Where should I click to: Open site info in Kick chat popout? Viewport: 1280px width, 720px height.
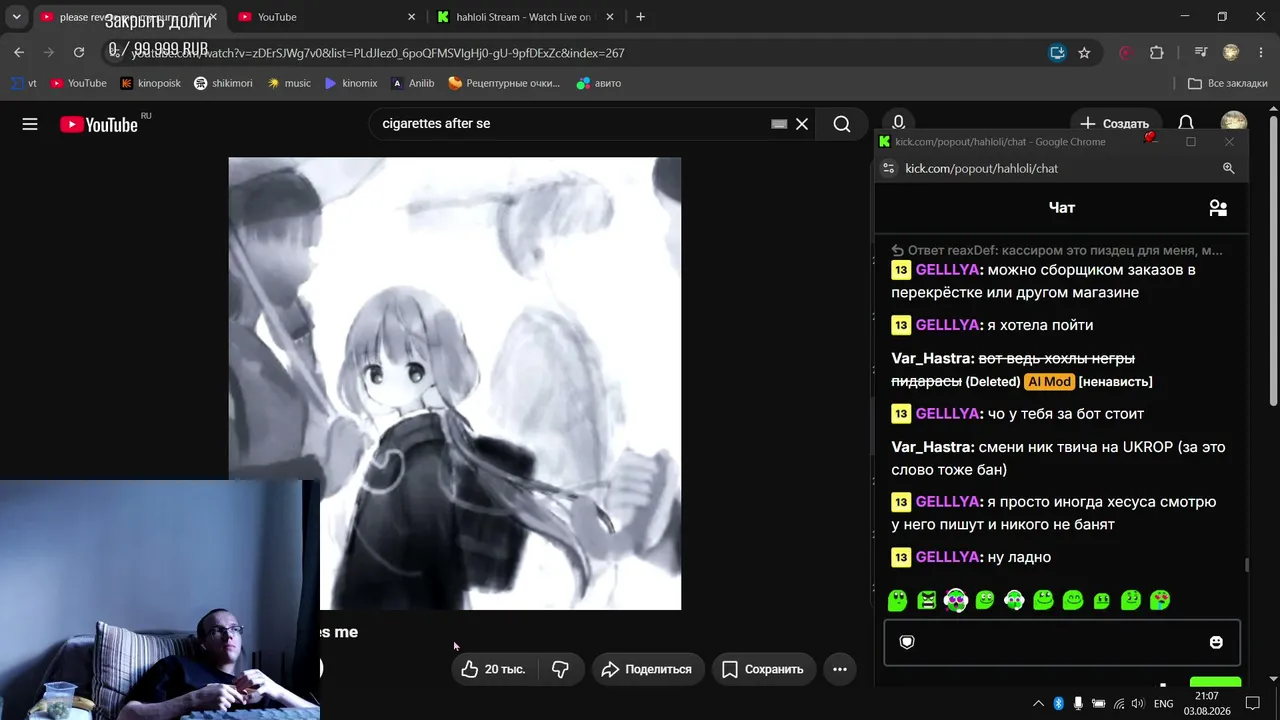click(x=888, y=168)
